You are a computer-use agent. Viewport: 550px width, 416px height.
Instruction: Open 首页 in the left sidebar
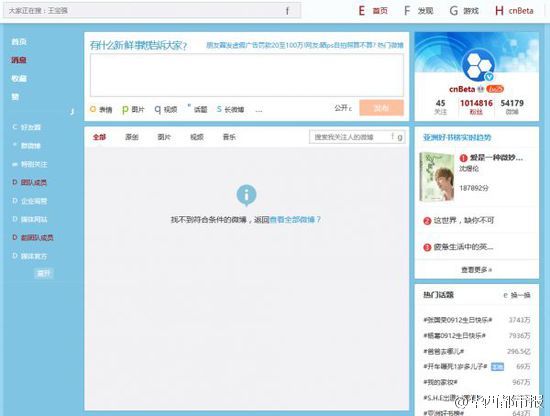(19, 42)
